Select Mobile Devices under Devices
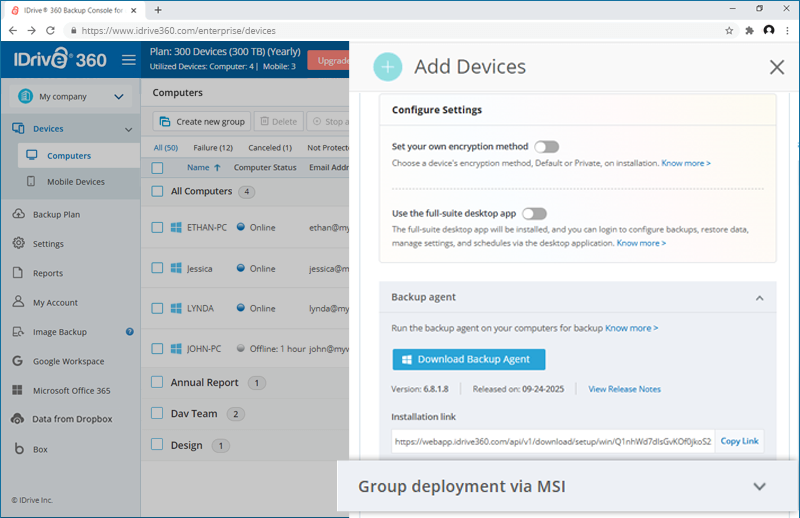 point(76,182)
